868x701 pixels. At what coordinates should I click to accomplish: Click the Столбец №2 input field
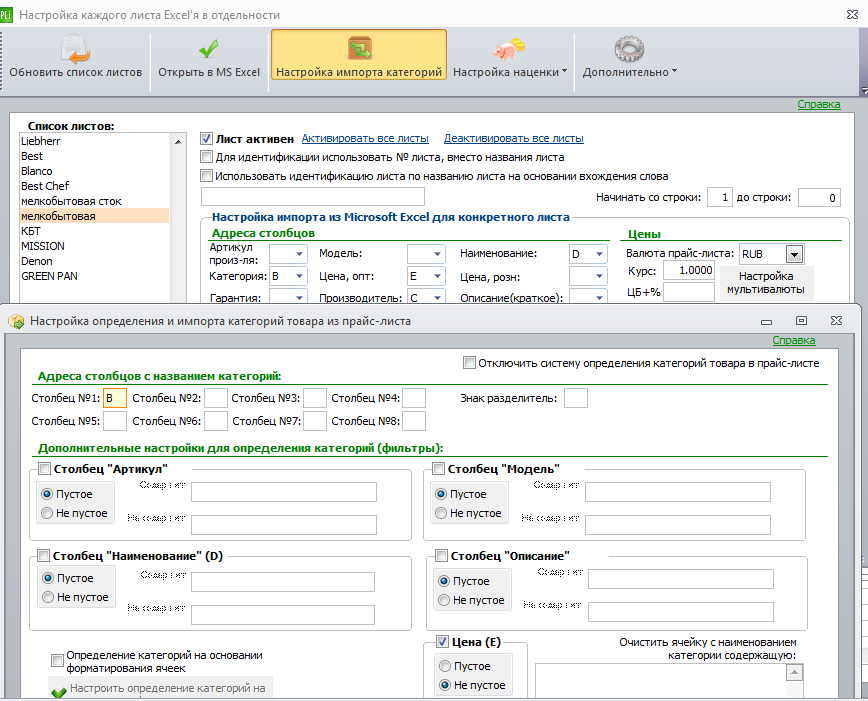pos(215,398)
